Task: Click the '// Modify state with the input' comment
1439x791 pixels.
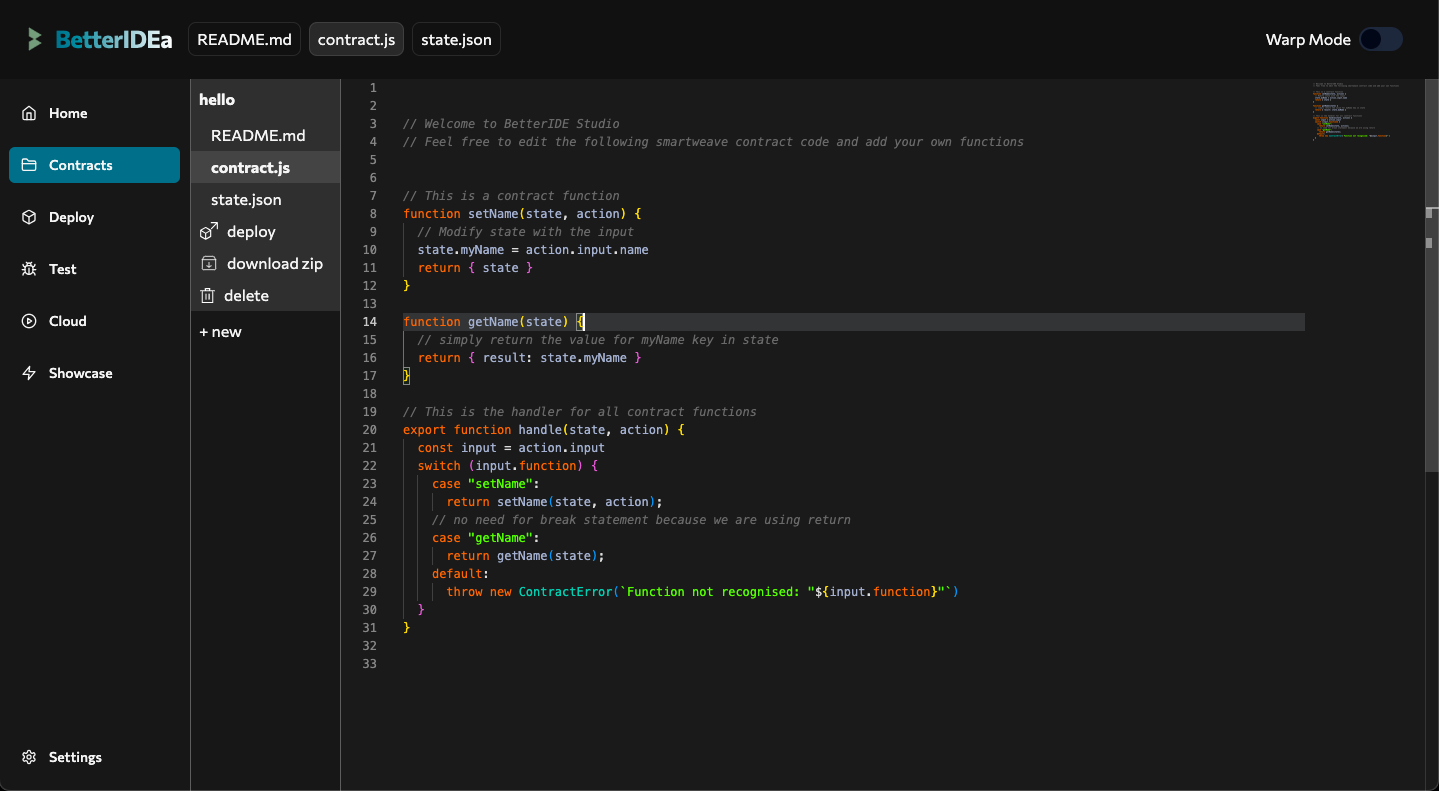Action: (x=526, y=232)
